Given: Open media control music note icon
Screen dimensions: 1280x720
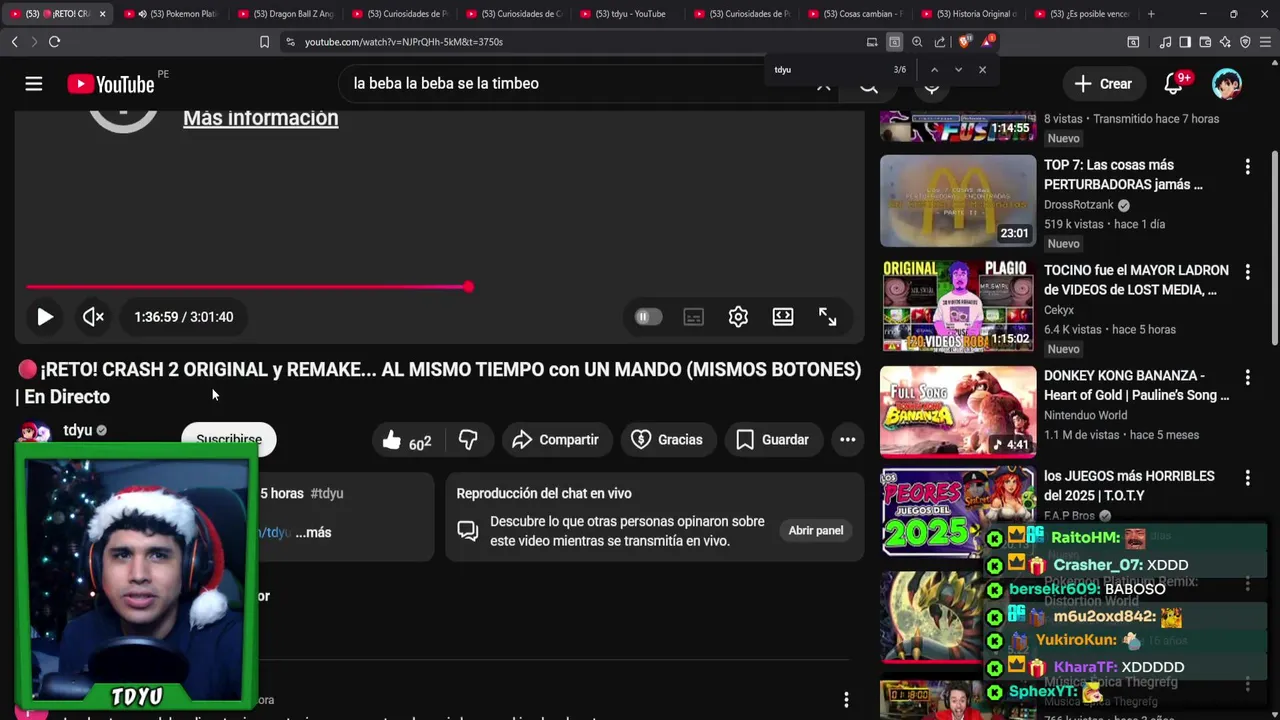Looking at the screenshot, I should coord(1165,42).
